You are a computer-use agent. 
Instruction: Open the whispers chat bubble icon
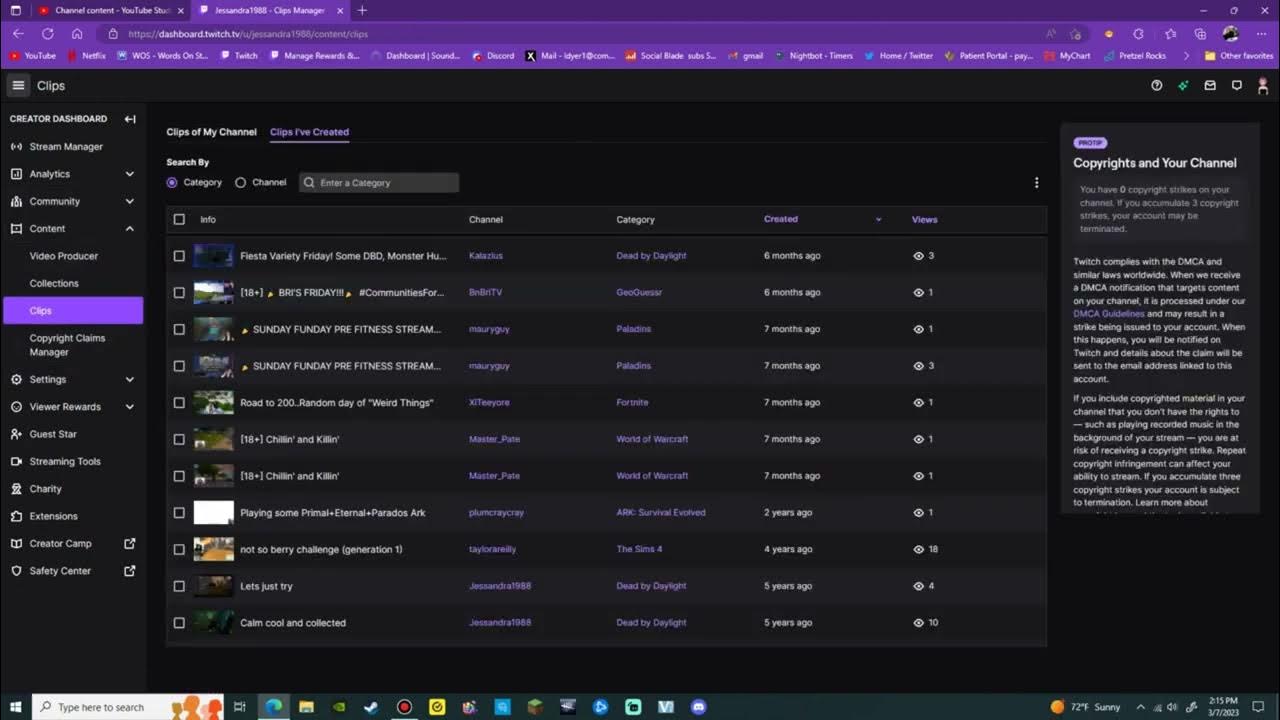1237,86
